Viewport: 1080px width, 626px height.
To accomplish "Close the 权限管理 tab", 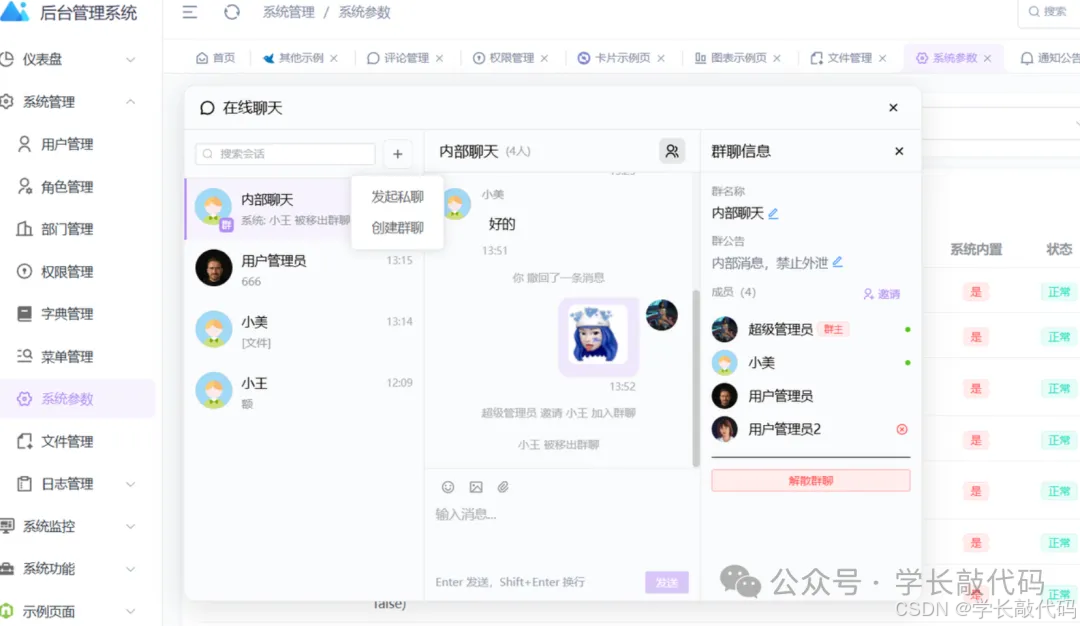I will (544, 59).
